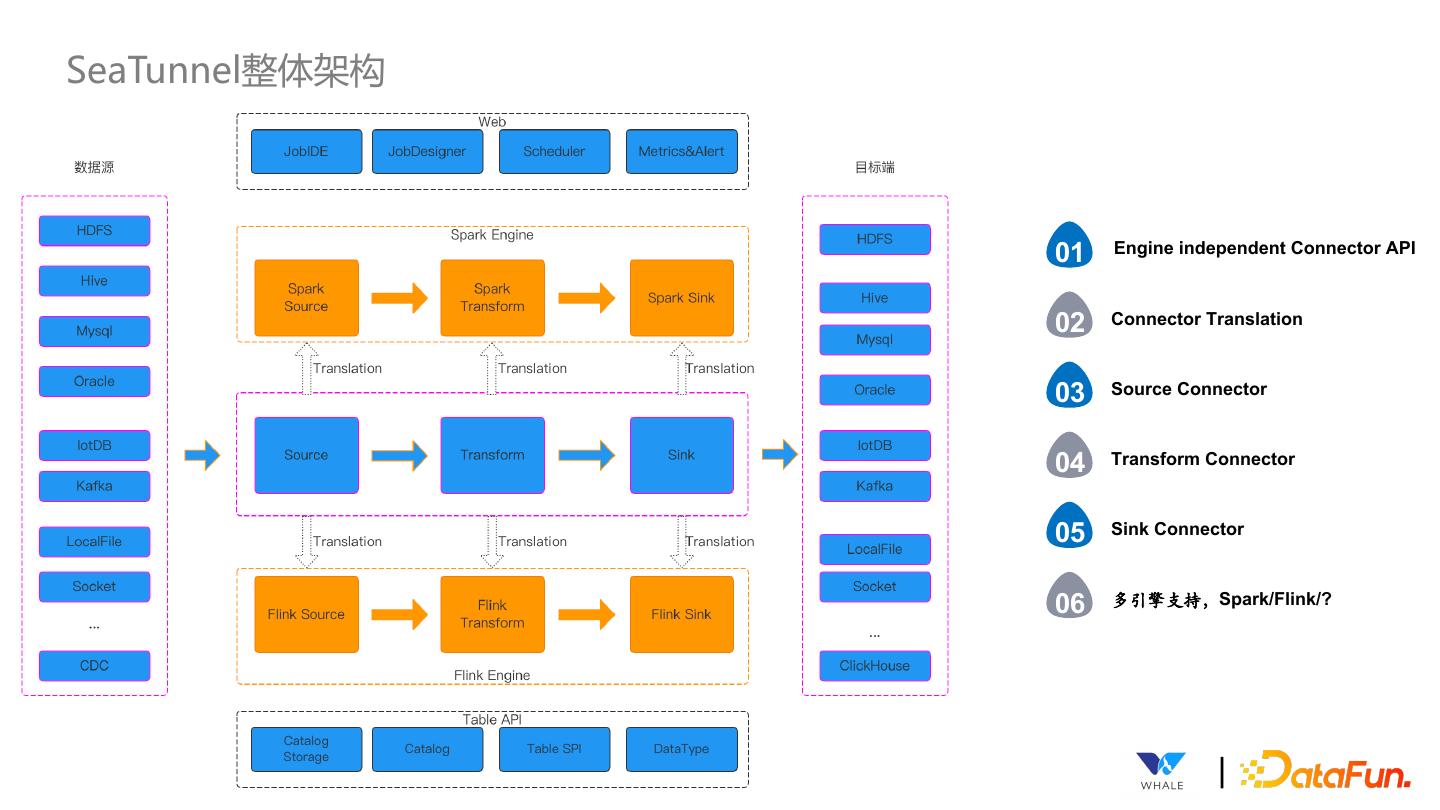Click badge 05 next to Sink Connector

click(1069, 527)
